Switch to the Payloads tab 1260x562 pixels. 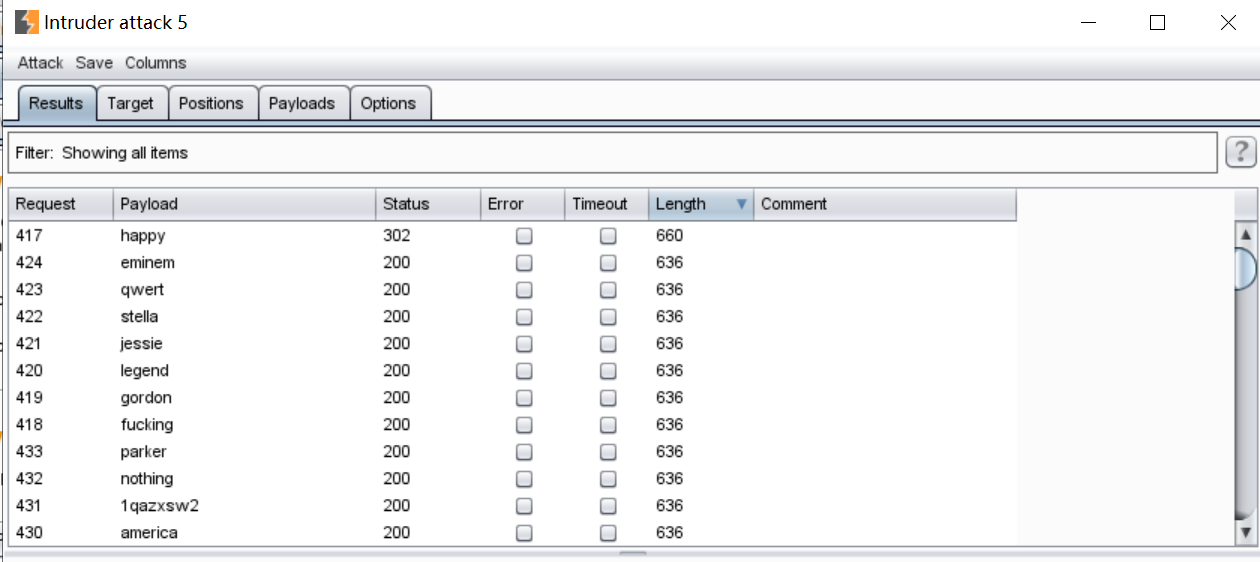click(302, 103)
